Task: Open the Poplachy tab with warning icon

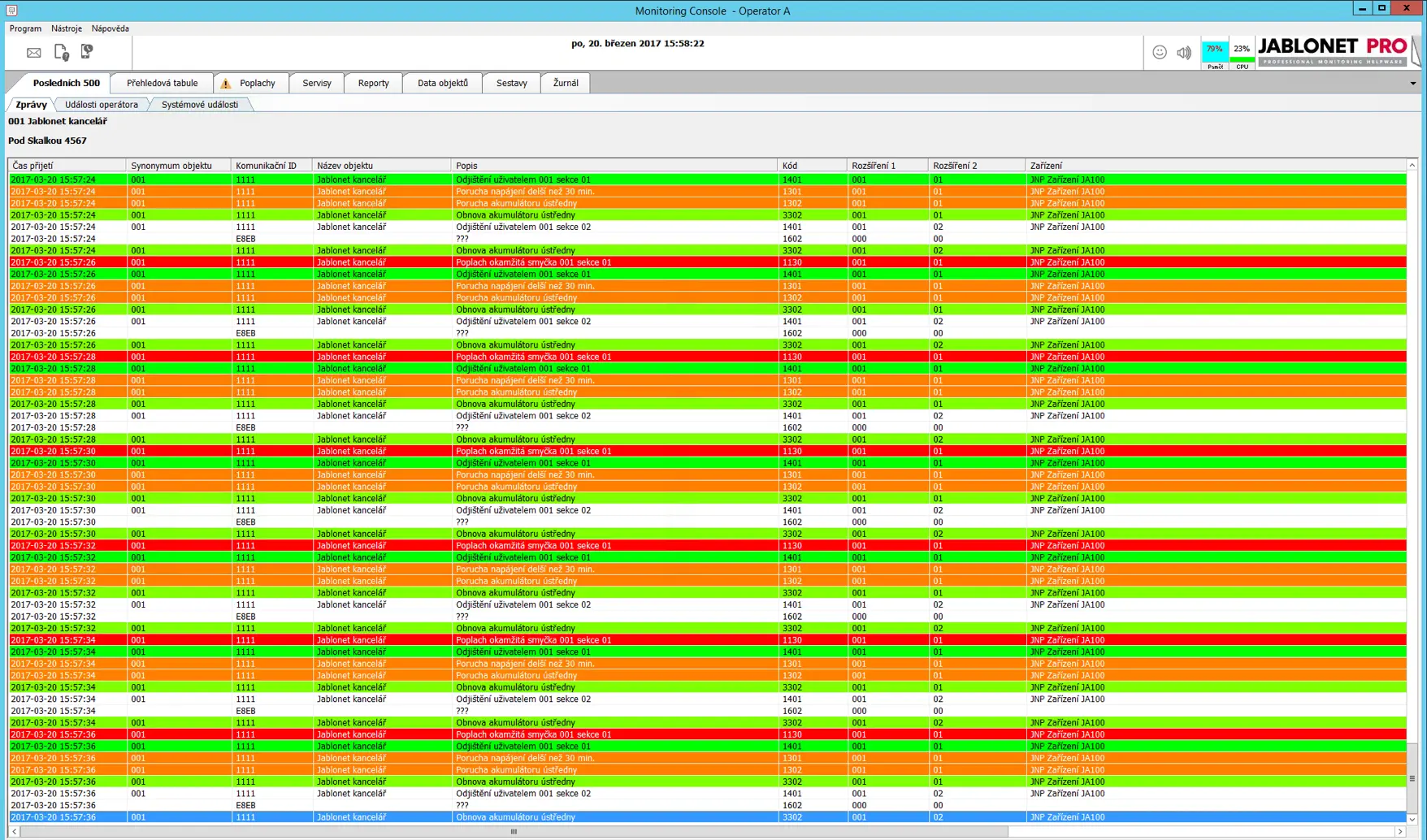Action: (x=251, y=83)
